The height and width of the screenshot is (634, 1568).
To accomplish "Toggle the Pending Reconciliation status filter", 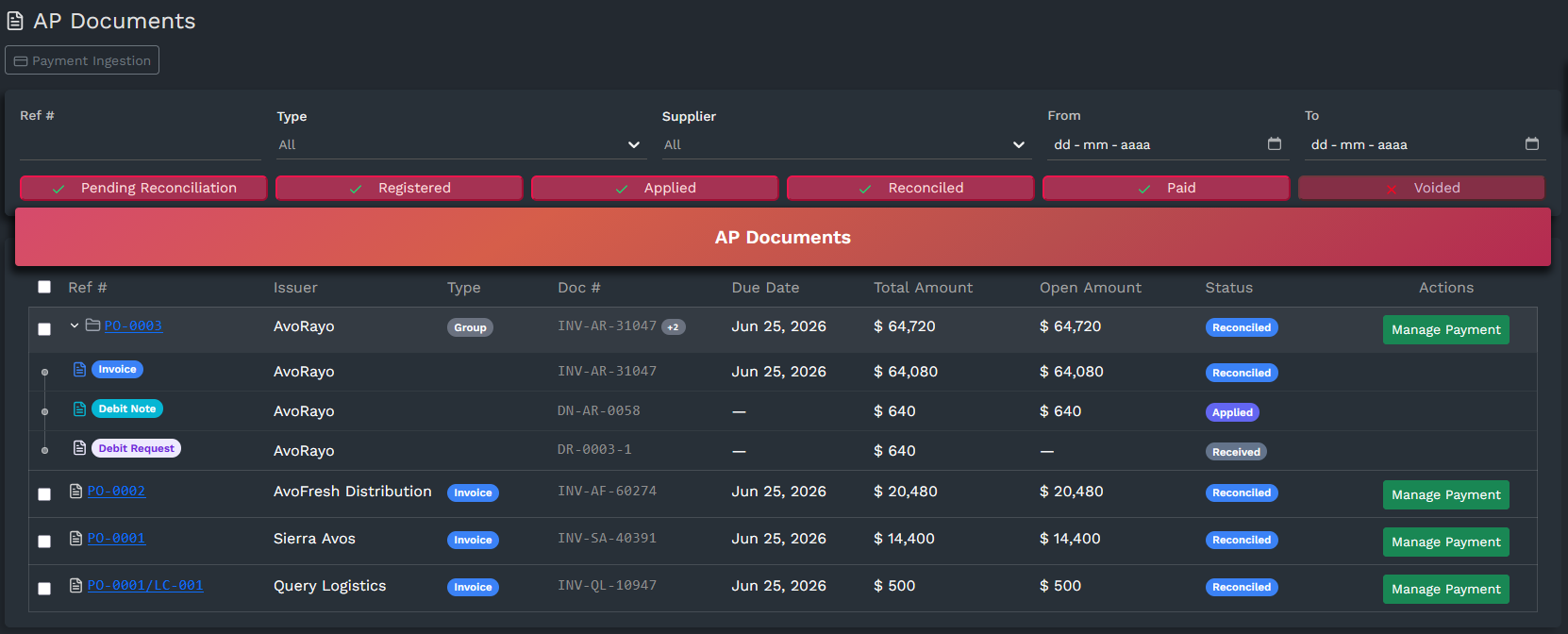I will coord(143,188).
